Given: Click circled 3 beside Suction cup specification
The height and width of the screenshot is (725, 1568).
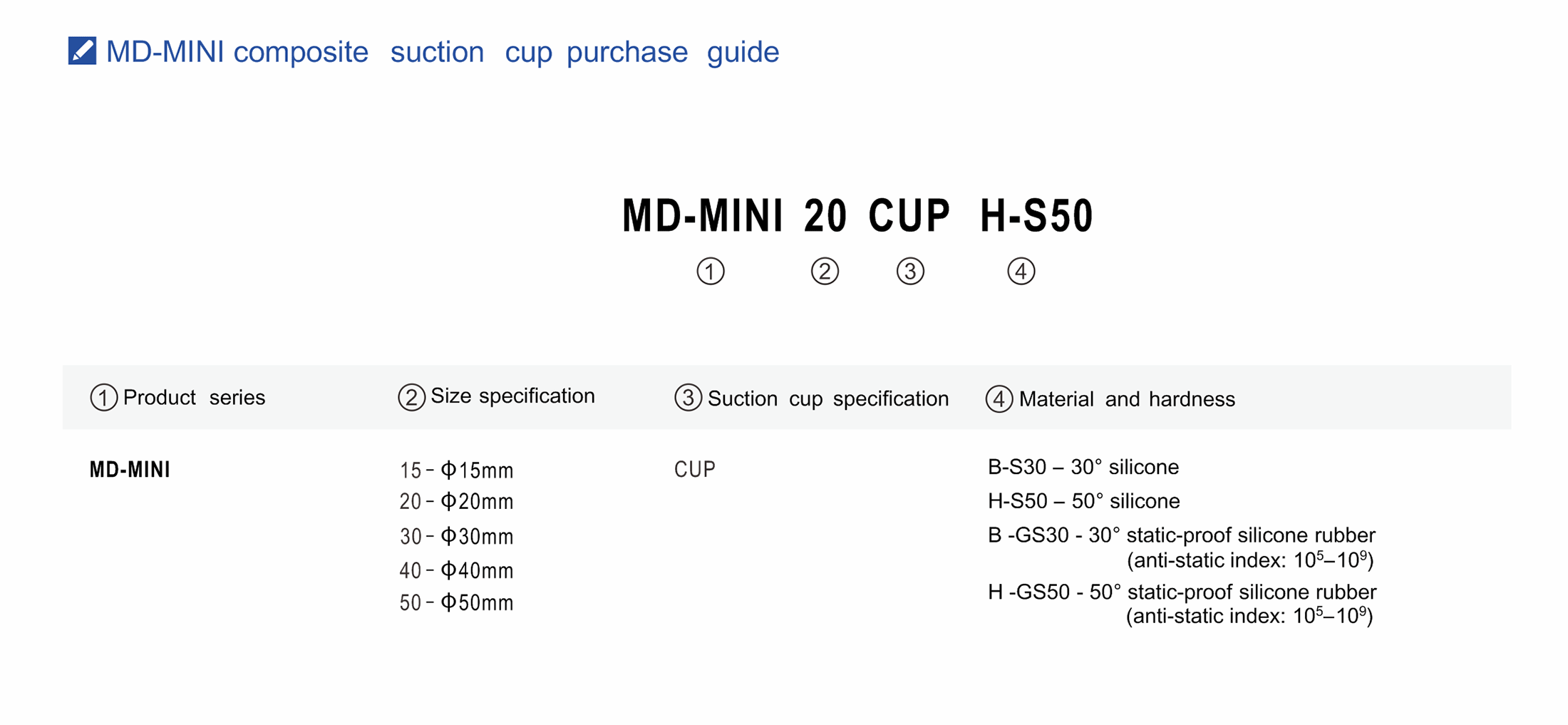Looking at the screenshot, I should (688, 398).
